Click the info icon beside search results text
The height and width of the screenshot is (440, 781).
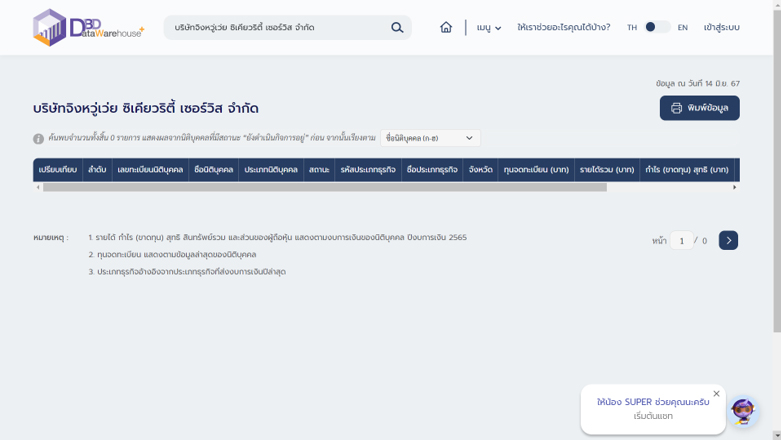38,139
